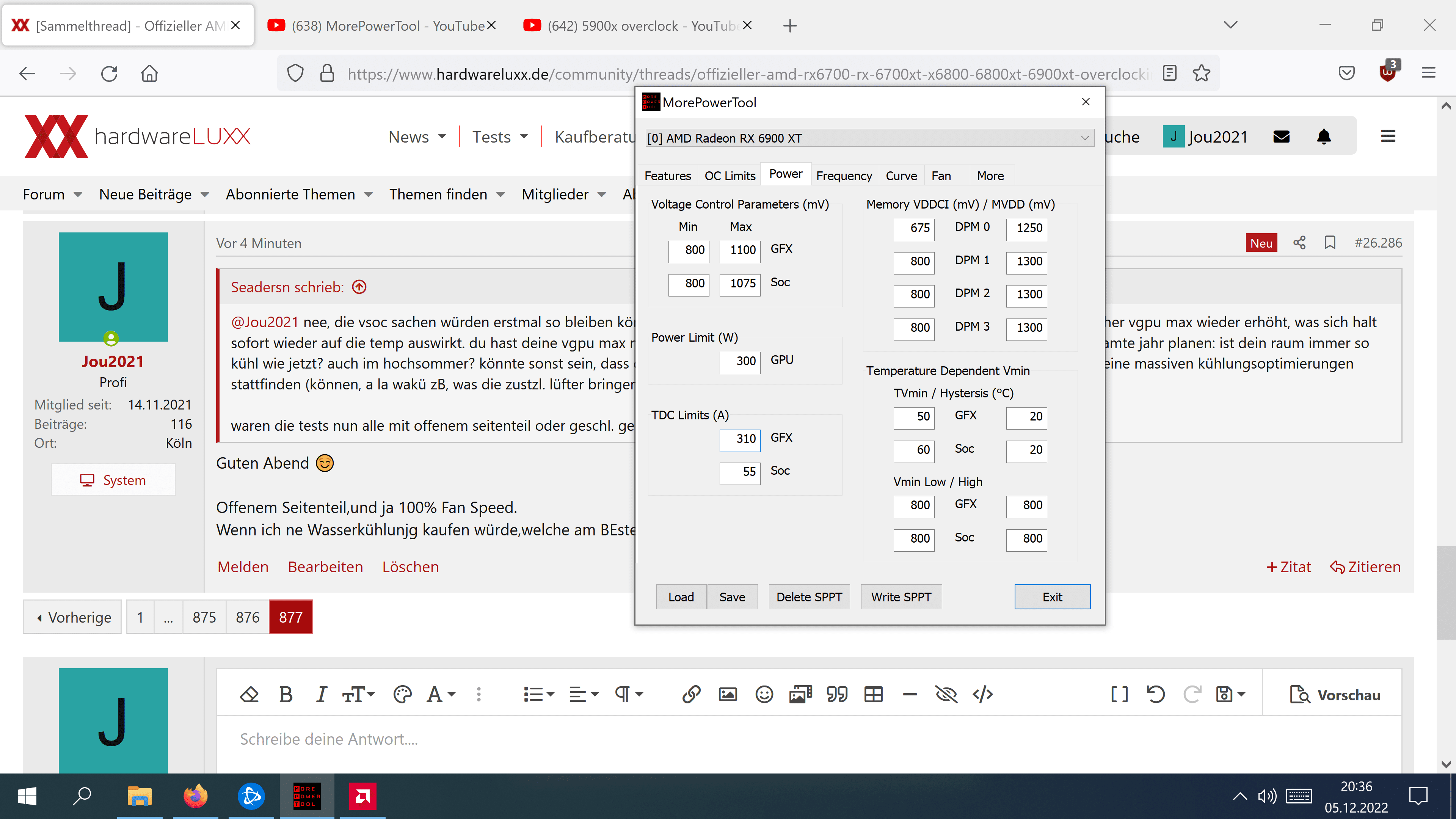
Task: Click the Save button in MorePowerTool
Action: (x=732, y=597)
